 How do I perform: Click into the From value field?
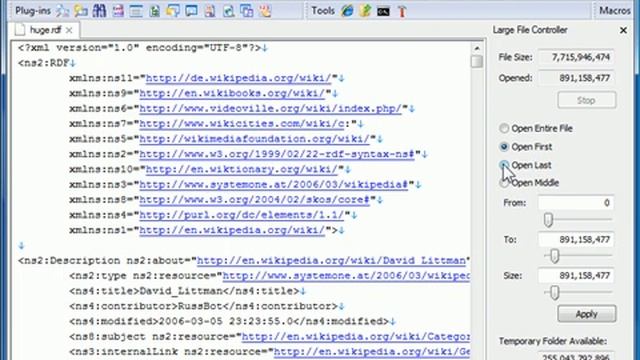[x=576, y=203]
